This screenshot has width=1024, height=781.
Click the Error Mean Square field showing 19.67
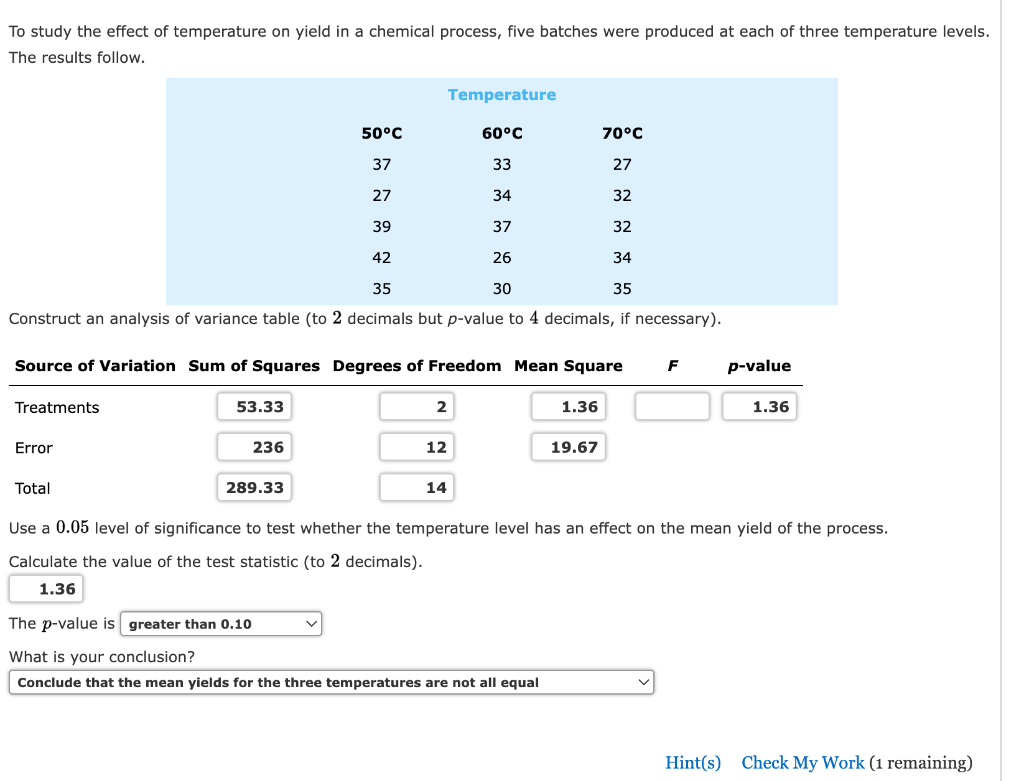568,447
